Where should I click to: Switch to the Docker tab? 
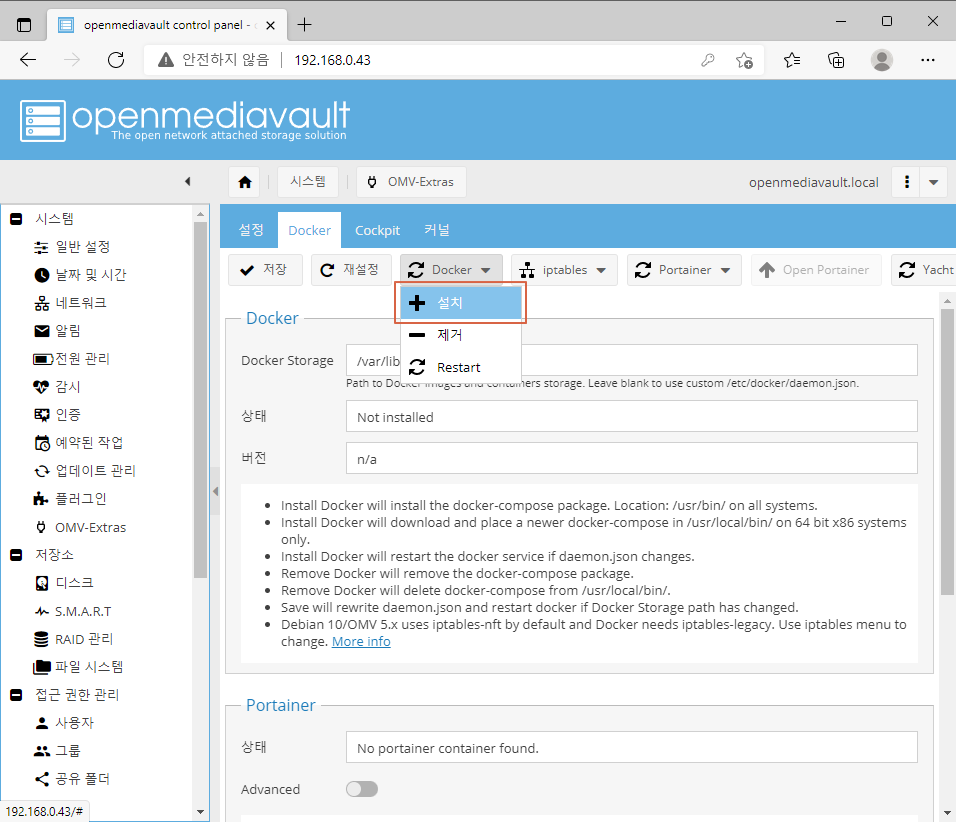309,231
